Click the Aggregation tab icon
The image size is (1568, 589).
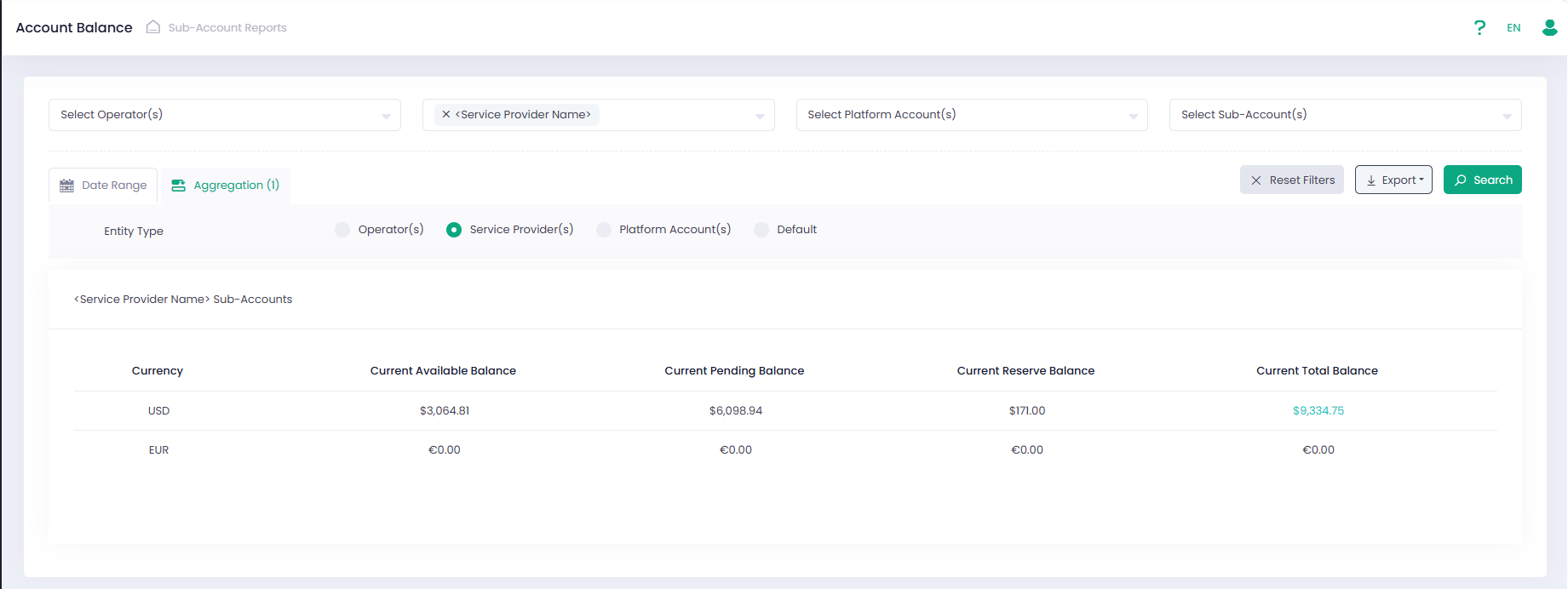coord(178,186)
